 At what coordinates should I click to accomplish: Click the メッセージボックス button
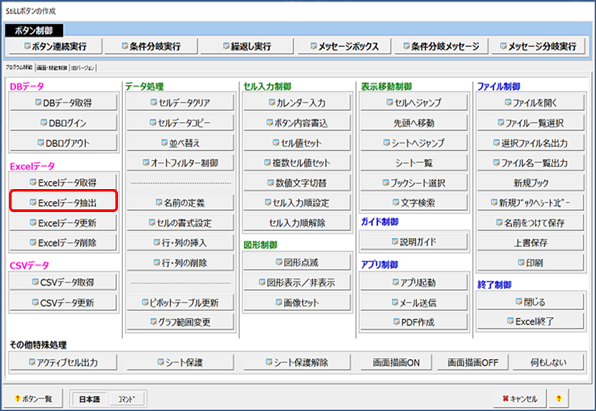pos(344,46)
